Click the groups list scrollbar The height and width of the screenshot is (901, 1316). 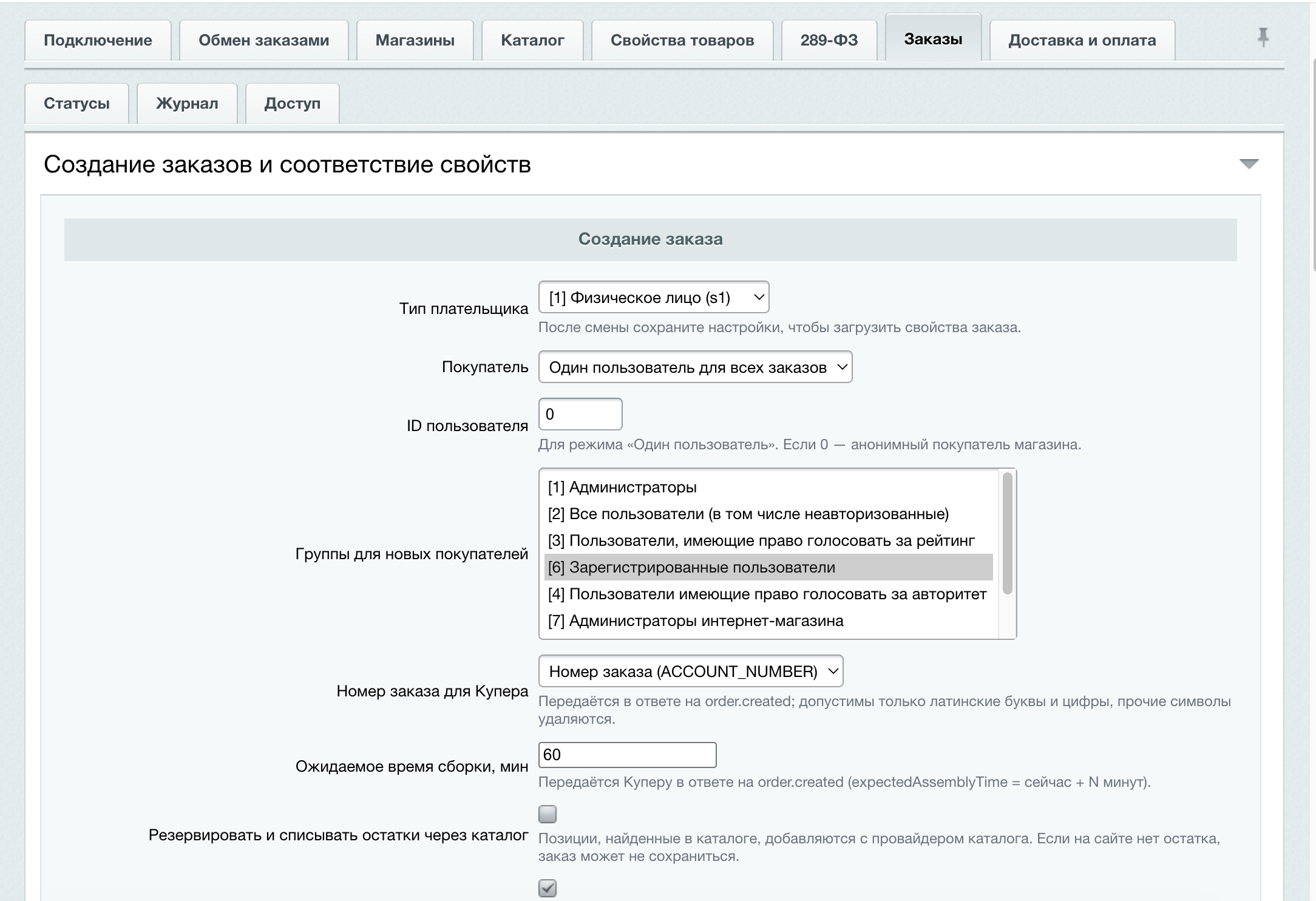coord(1008,533)
